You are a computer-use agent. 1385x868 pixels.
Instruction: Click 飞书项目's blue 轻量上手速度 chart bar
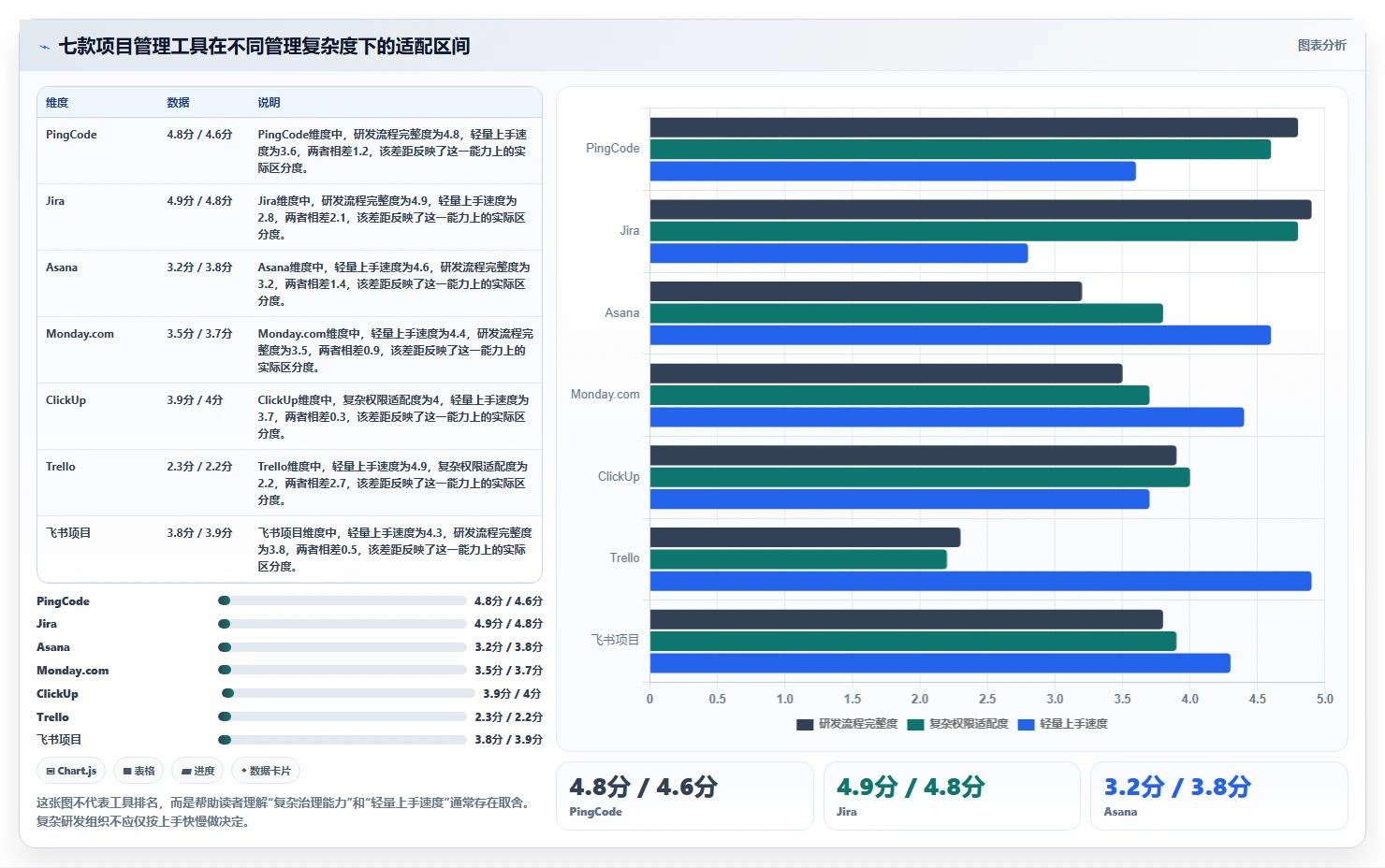point(940,663)
